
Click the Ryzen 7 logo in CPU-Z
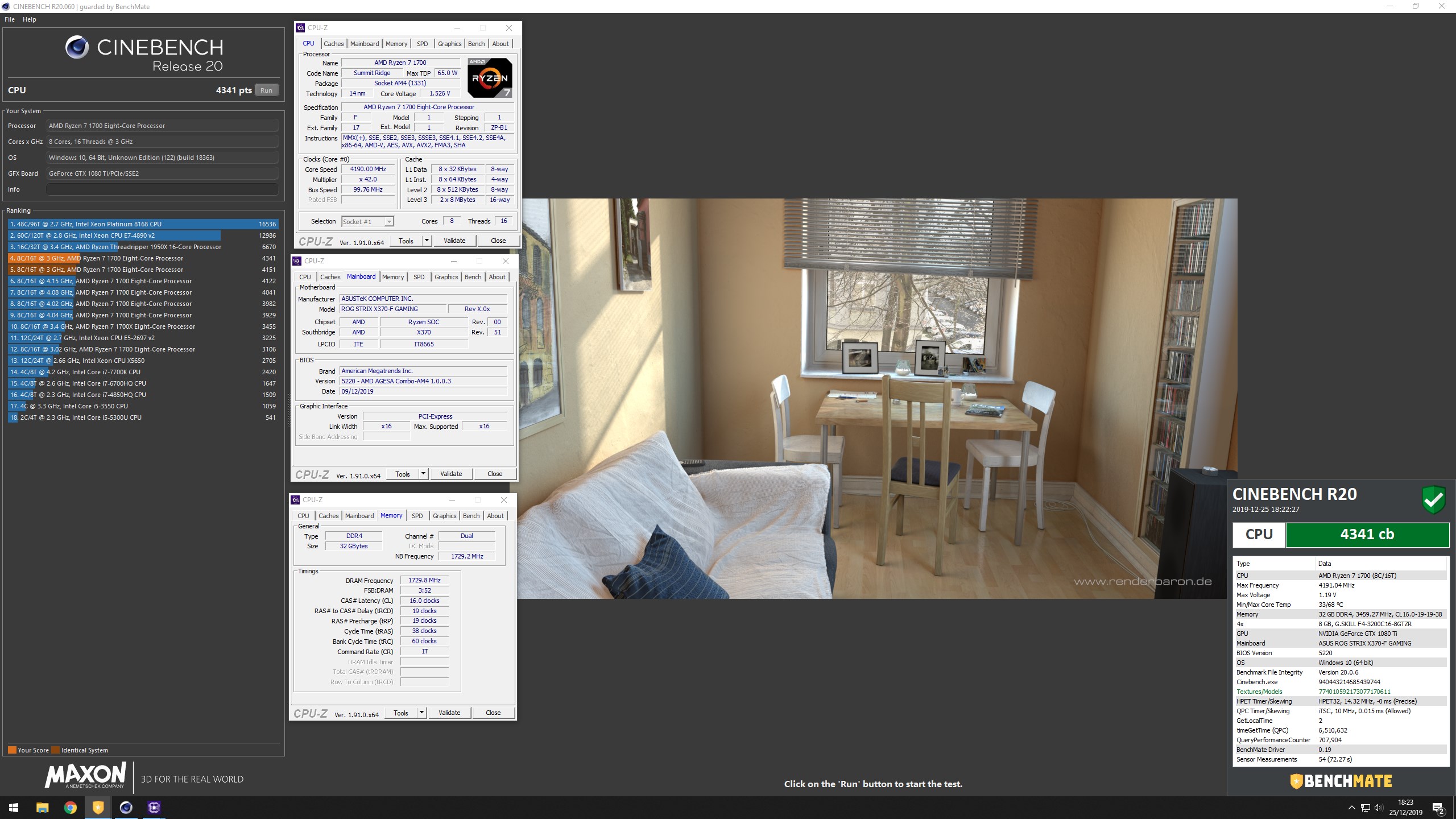(490, 77)
